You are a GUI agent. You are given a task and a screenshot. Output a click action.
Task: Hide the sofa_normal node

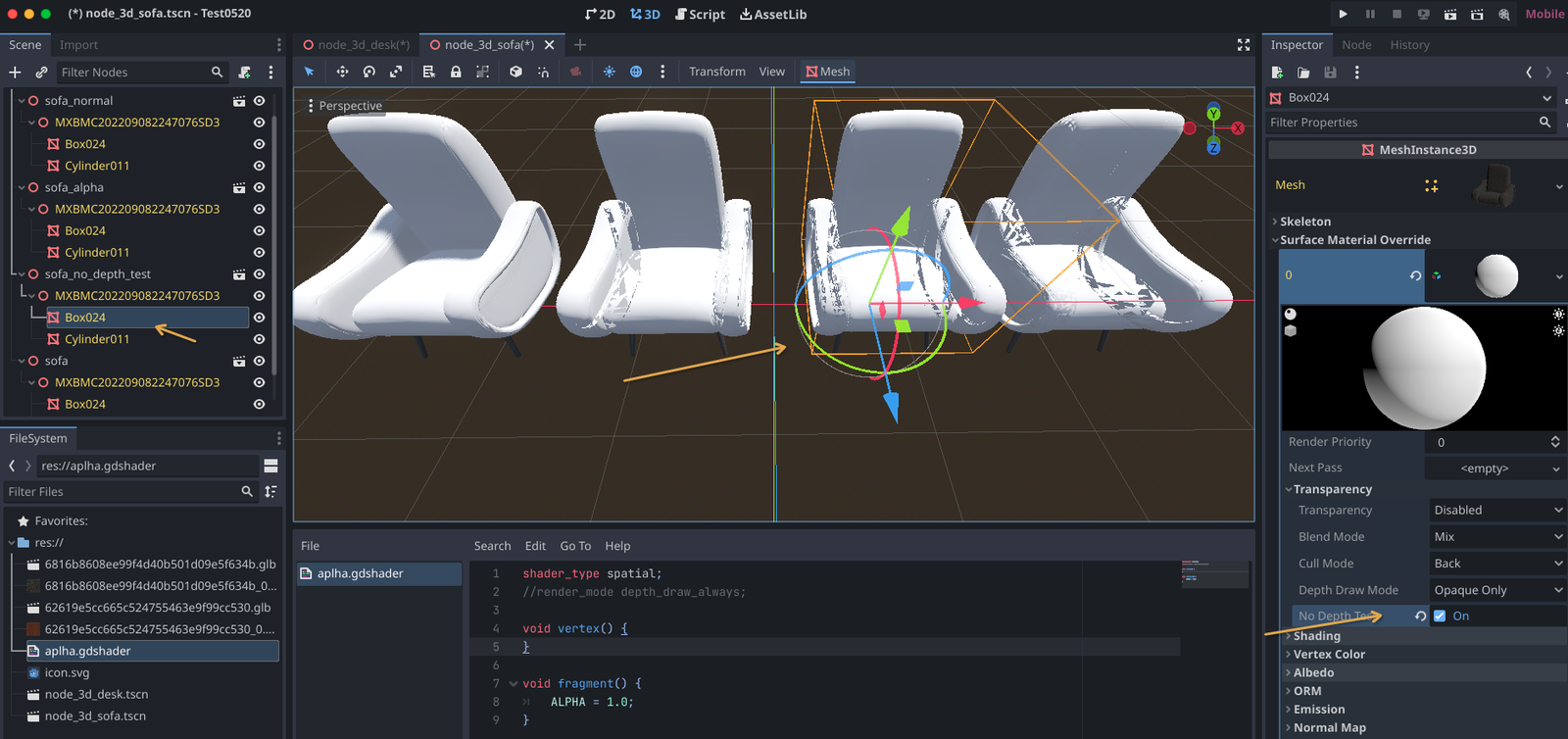point(259,101)
